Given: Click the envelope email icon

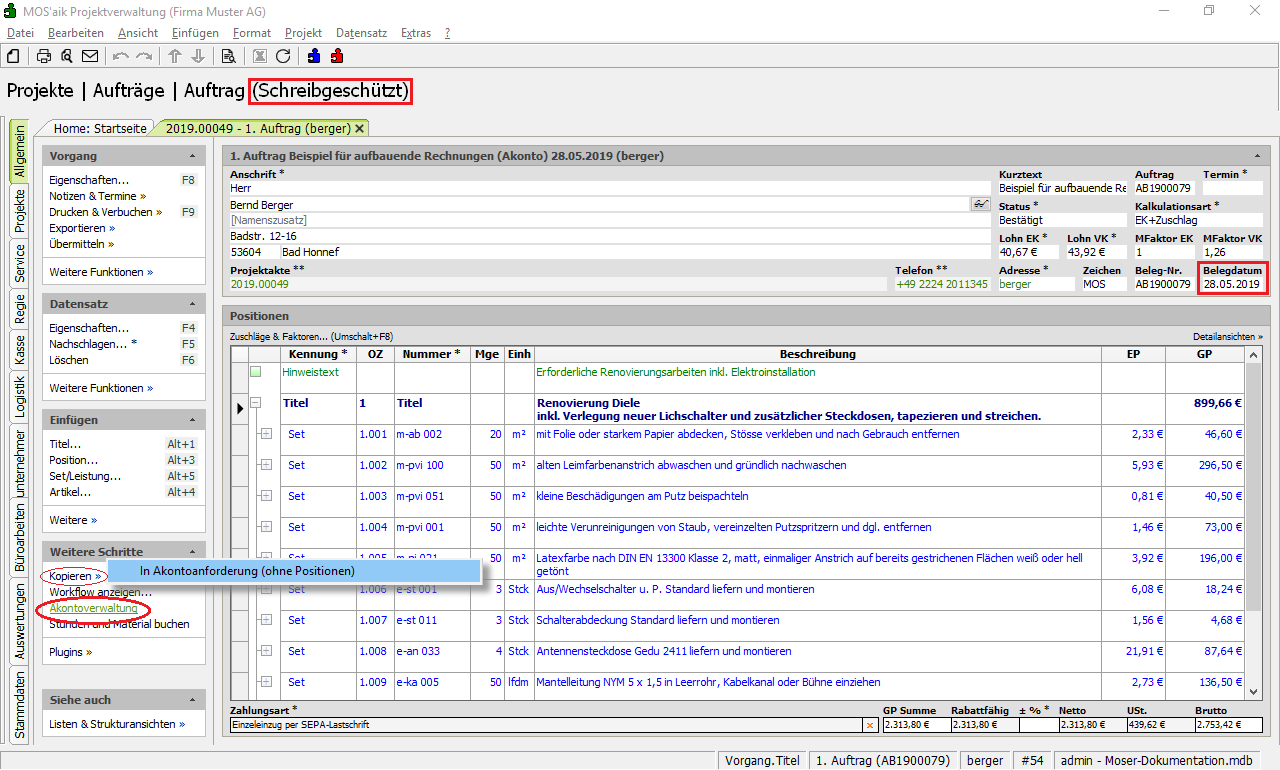Looking at the screenshot, I should coord(90,56).
